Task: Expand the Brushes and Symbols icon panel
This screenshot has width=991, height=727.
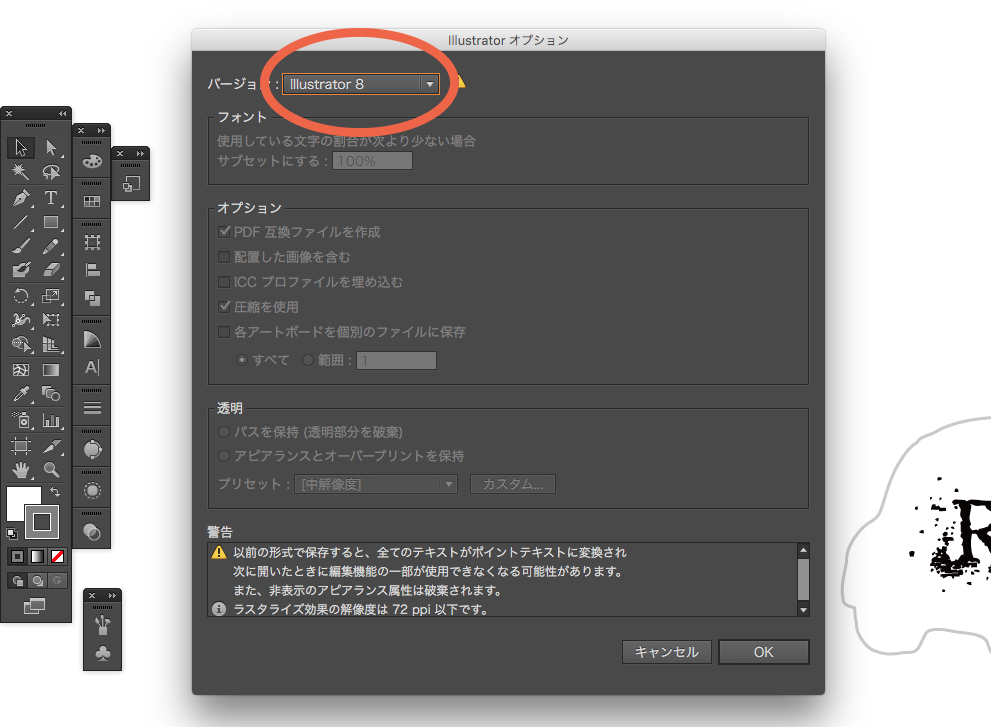Action: pos(112,596)
